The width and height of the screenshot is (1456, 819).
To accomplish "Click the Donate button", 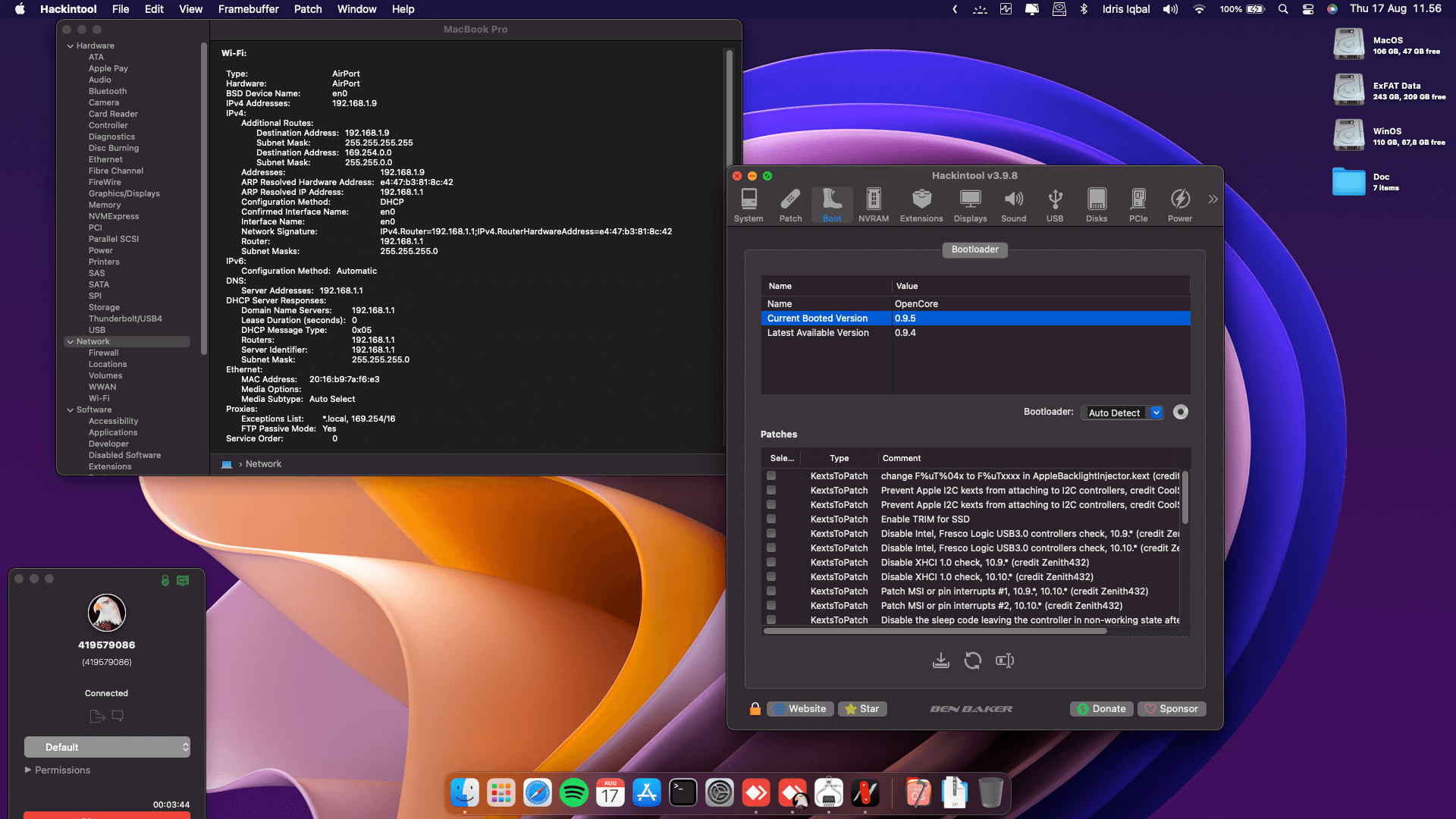I will (x=1101, y=709).
